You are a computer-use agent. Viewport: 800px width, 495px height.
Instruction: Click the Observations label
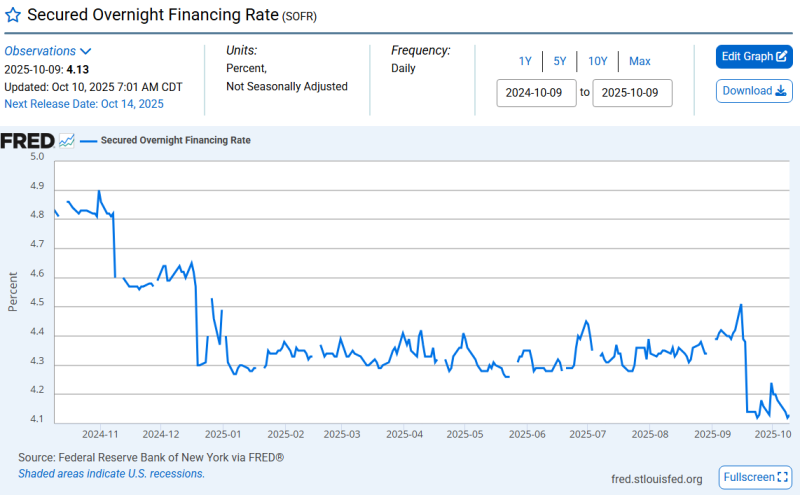[x=40, y=51]
